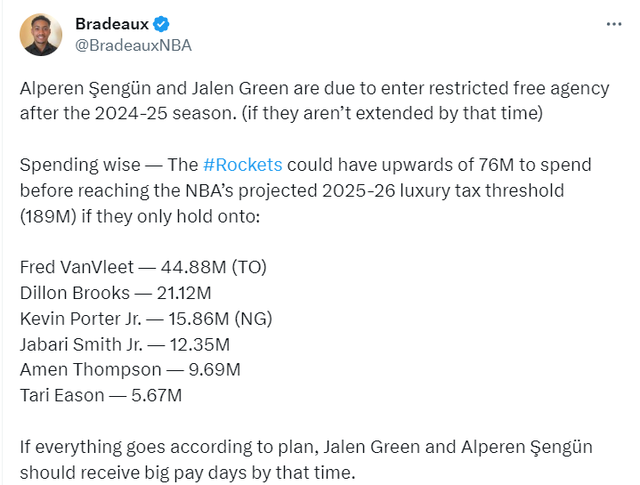Click the 2025-26 luxury tax threshold phrase
This screenshot has width=640, height=485.
443,191
